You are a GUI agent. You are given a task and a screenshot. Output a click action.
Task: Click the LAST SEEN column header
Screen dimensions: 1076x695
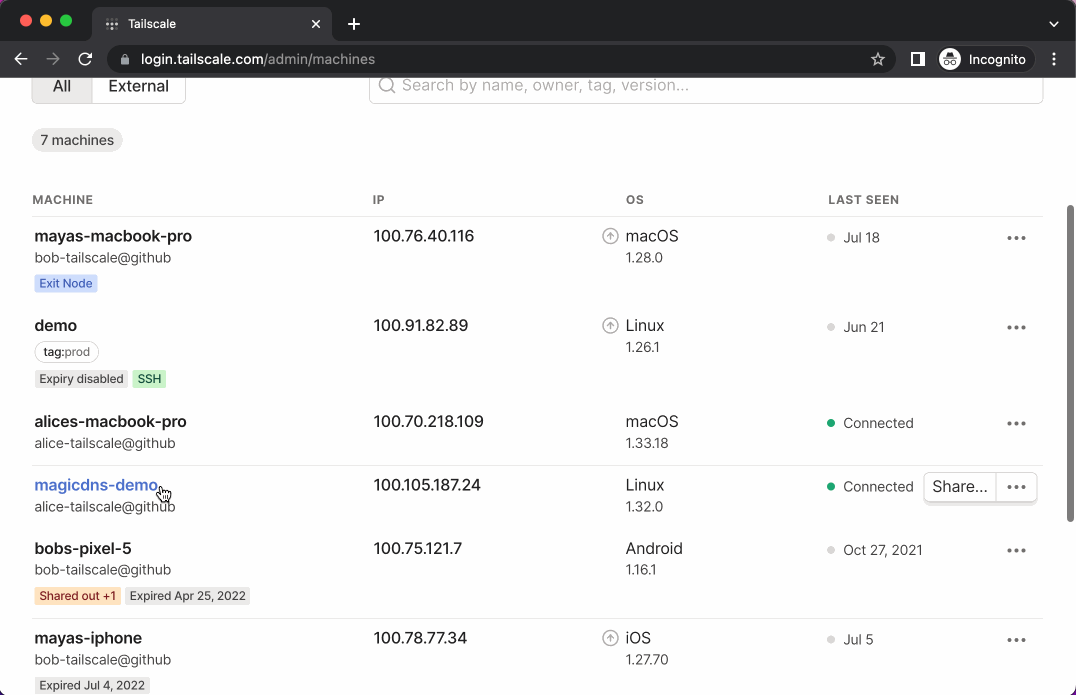pyautogui.click(x=863, y=200)
